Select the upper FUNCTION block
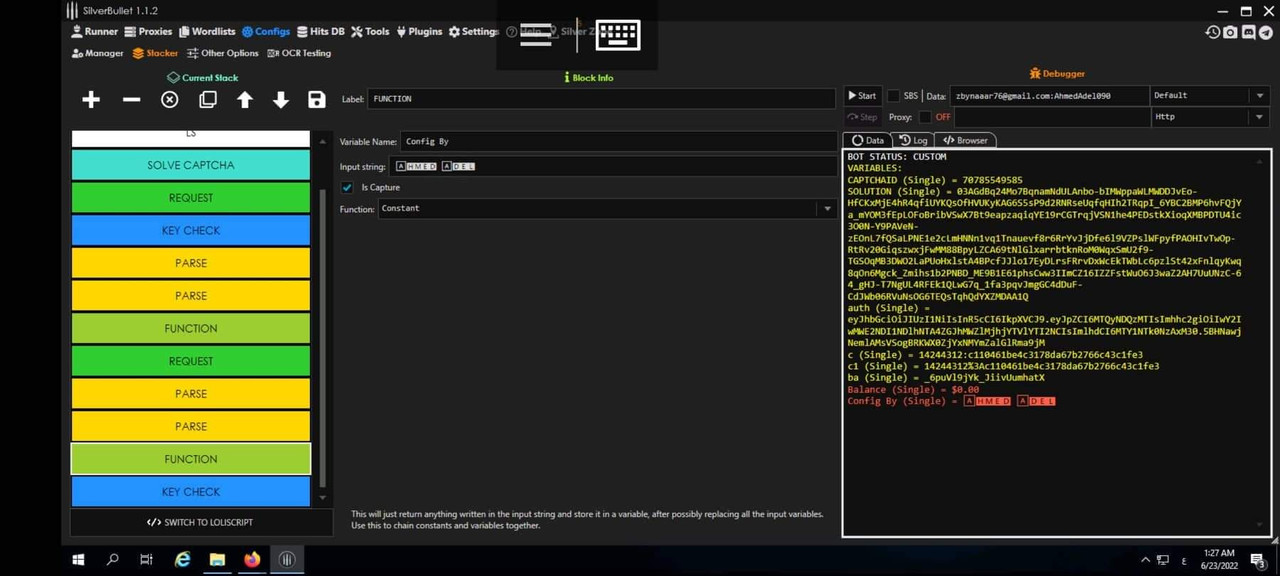Viewport: 1280px width, 576px height. click(190, 328)
